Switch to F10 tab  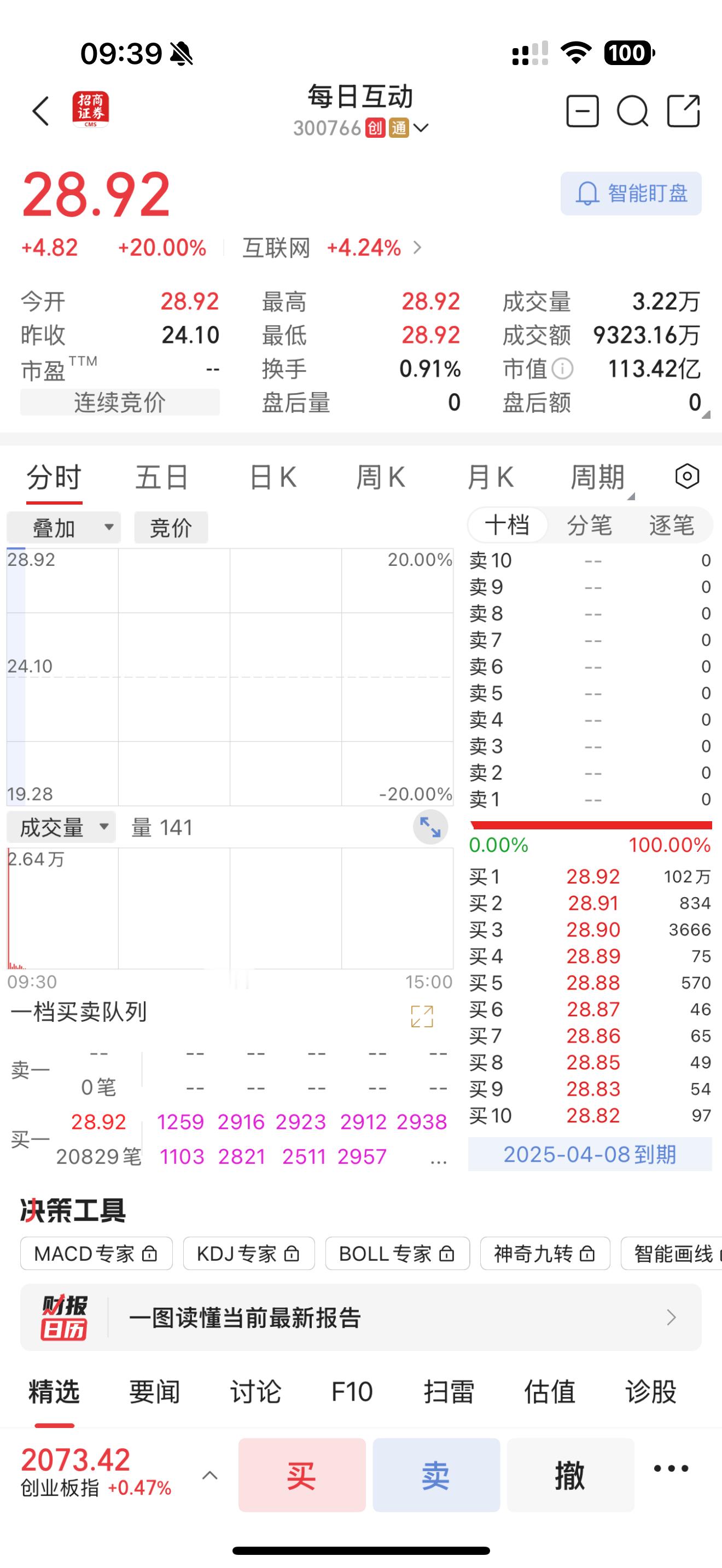click(x=352, y=1392)
